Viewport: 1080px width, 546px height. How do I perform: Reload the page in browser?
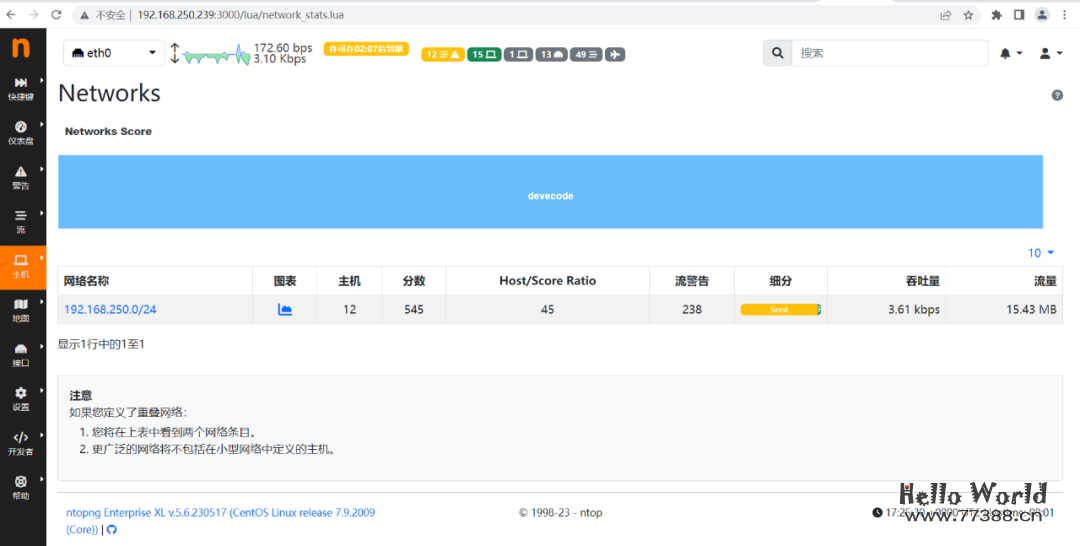(57, 14)
